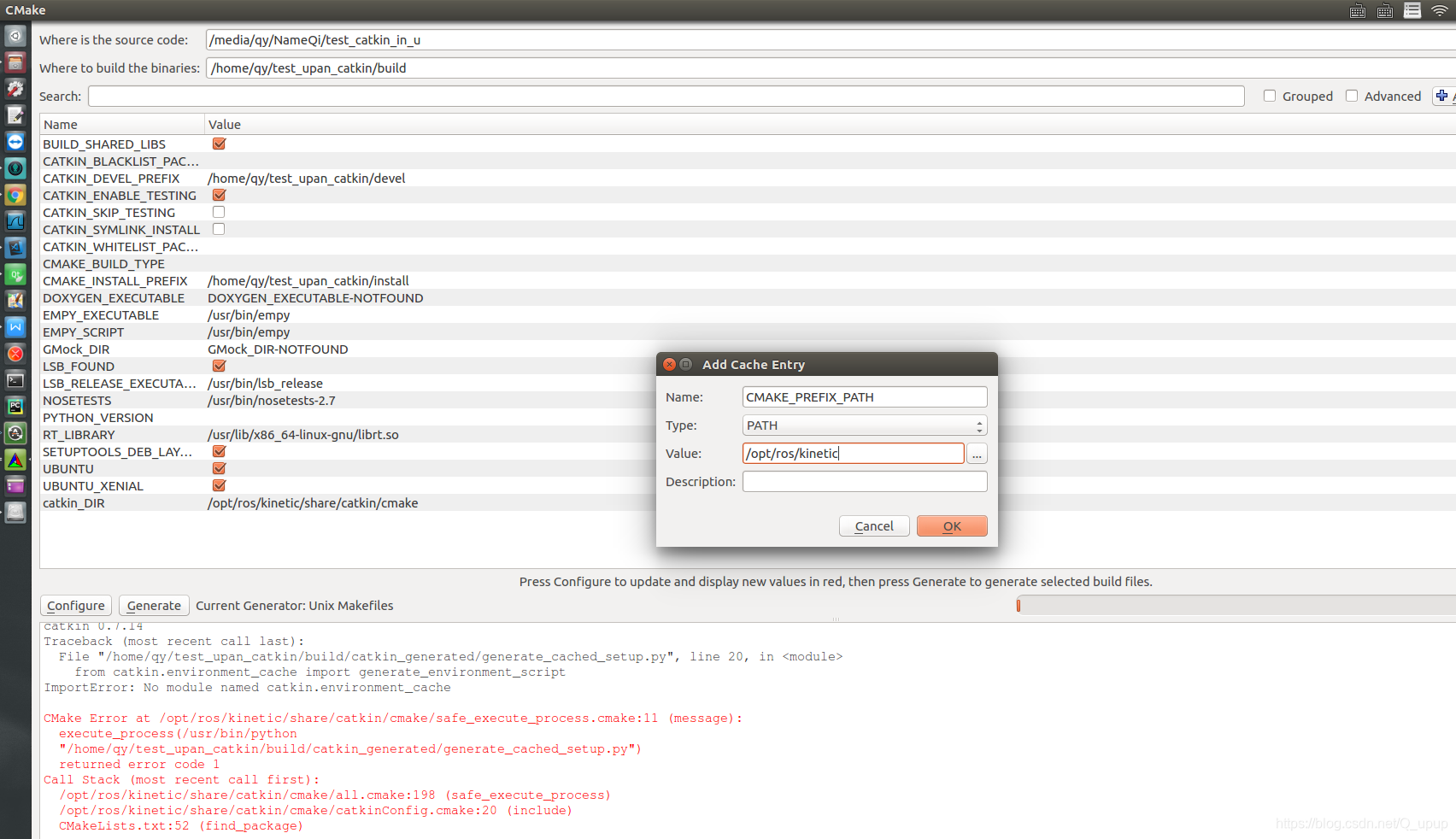
Task: Open the Ubuntu Dash search launcher
Action: (x=15, y=36)
